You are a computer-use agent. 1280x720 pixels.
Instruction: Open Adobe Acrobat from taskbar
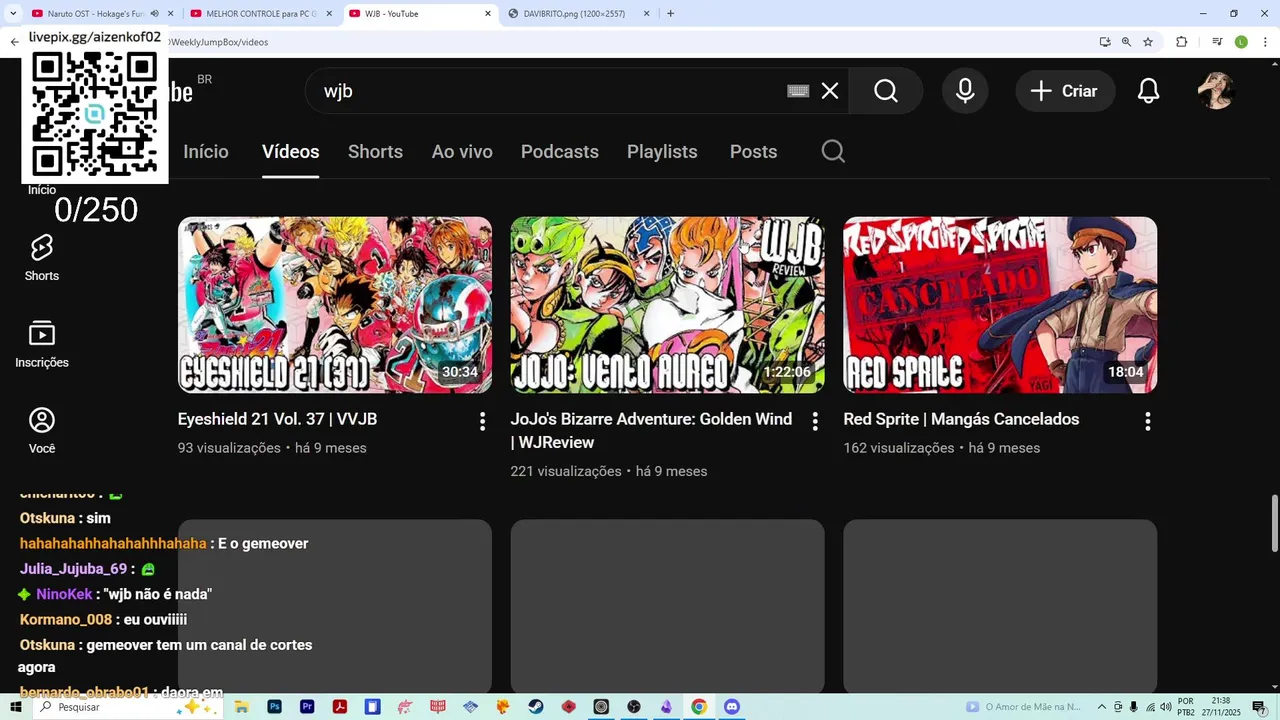tap(340, 707)
